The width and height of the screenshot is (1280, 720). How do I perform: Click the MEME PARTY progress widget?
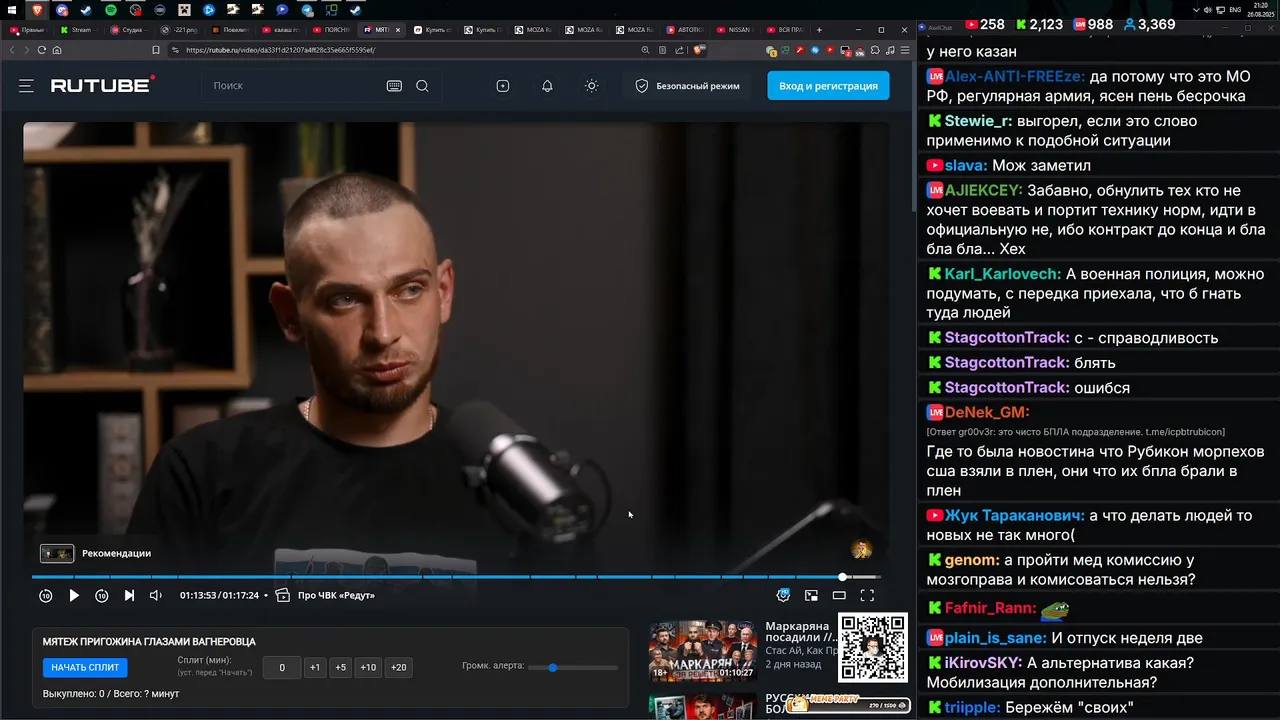849,705
